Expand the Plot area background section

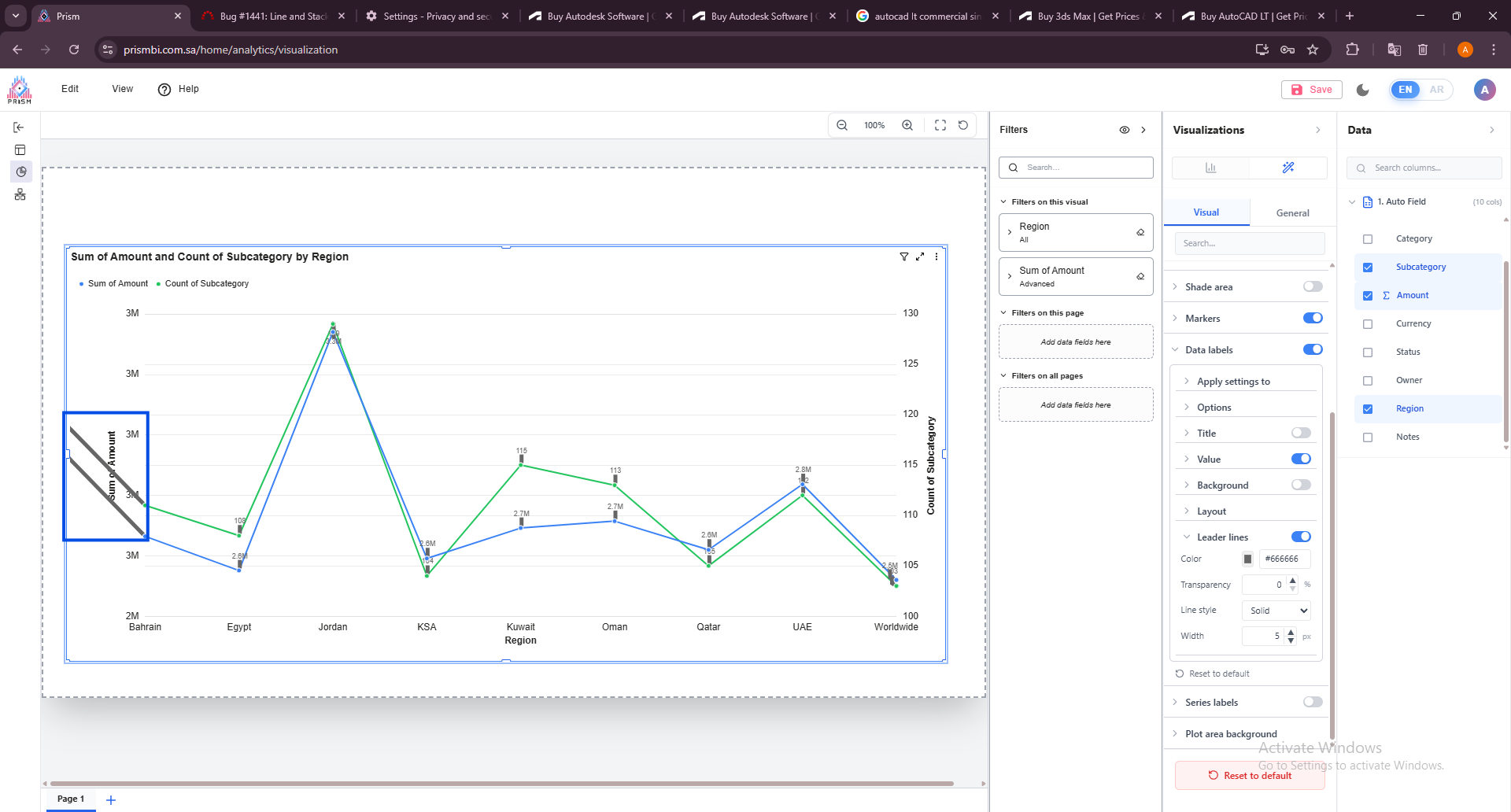[x=1231, y=734]
